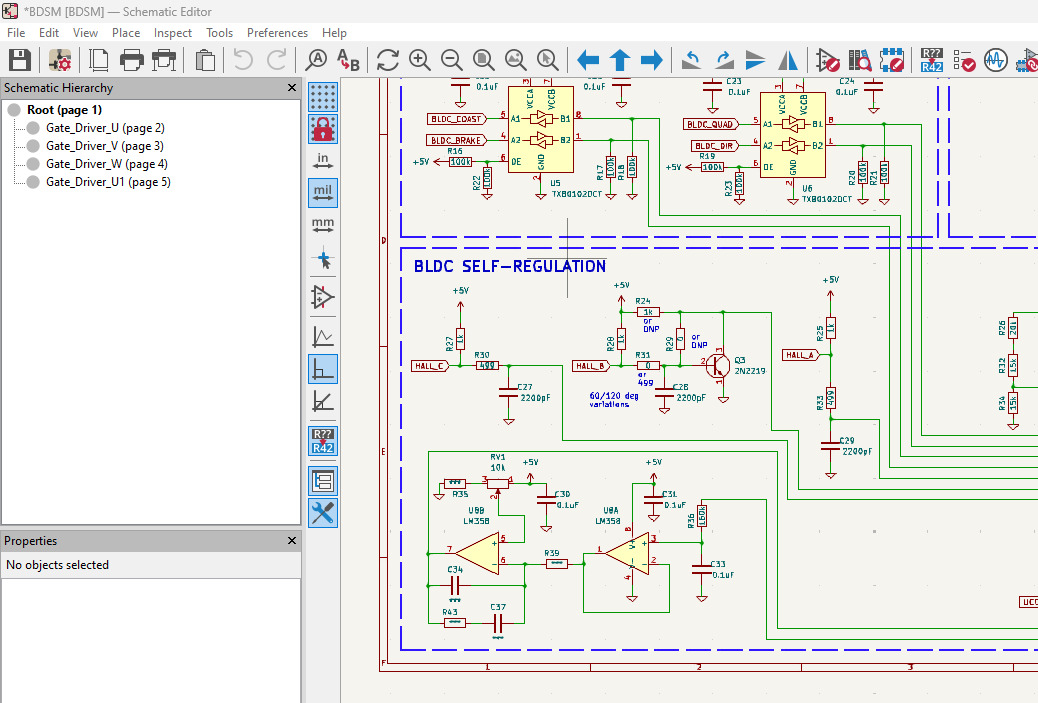
Task: Select free-angle line drawing mode
Action: tap(323, 337)
